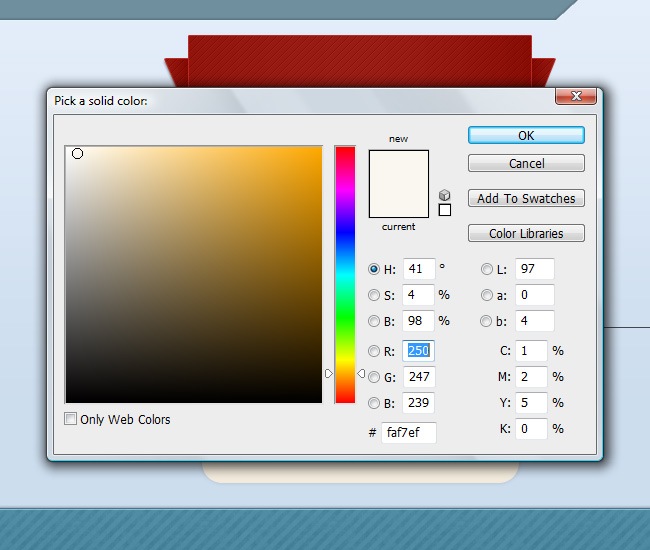Click the small web-safe color swatch square

pyautogui.click(x=445, y=210)
